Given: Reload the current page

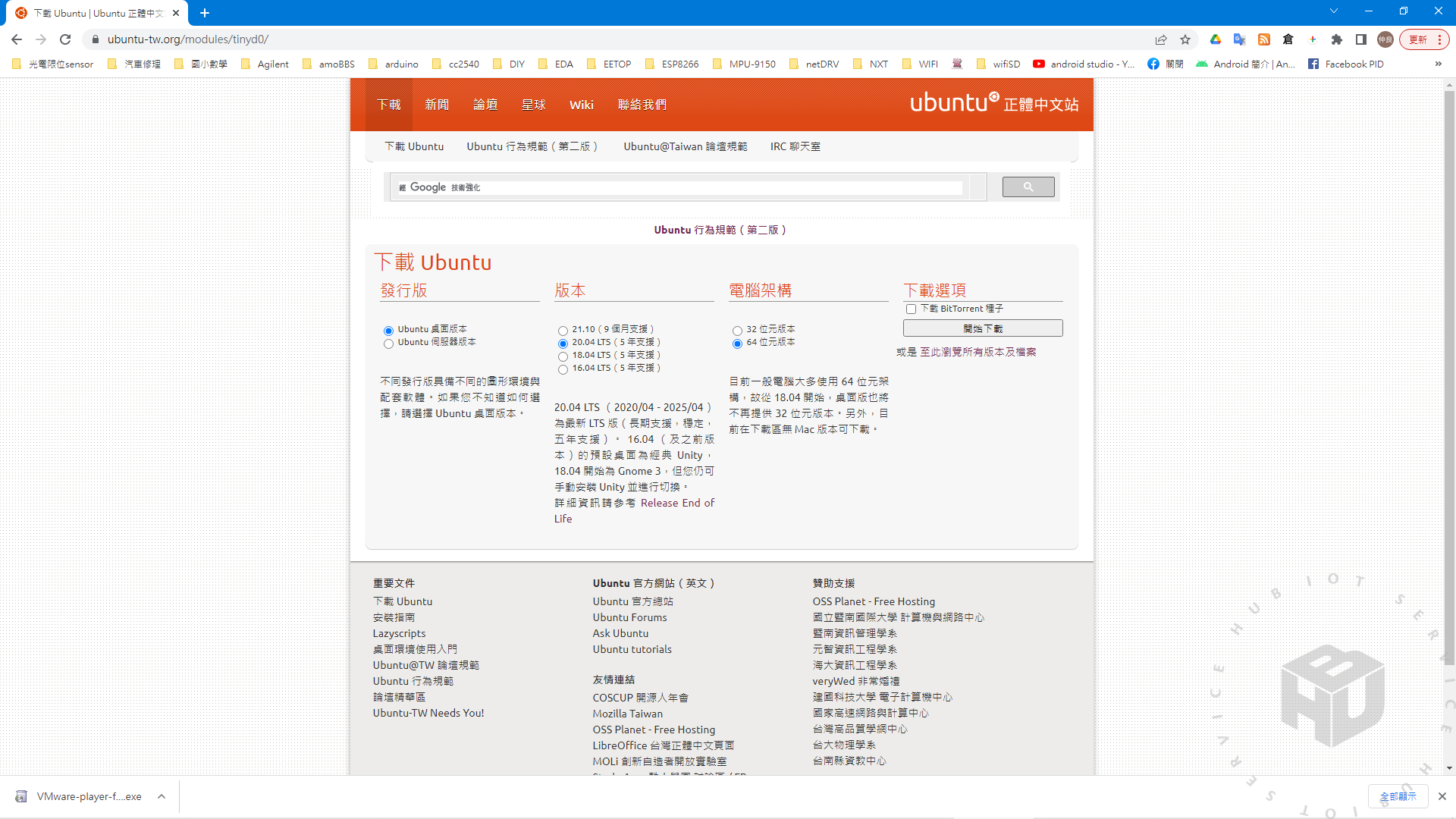Looking at the screenshot, I should point(65,39).
